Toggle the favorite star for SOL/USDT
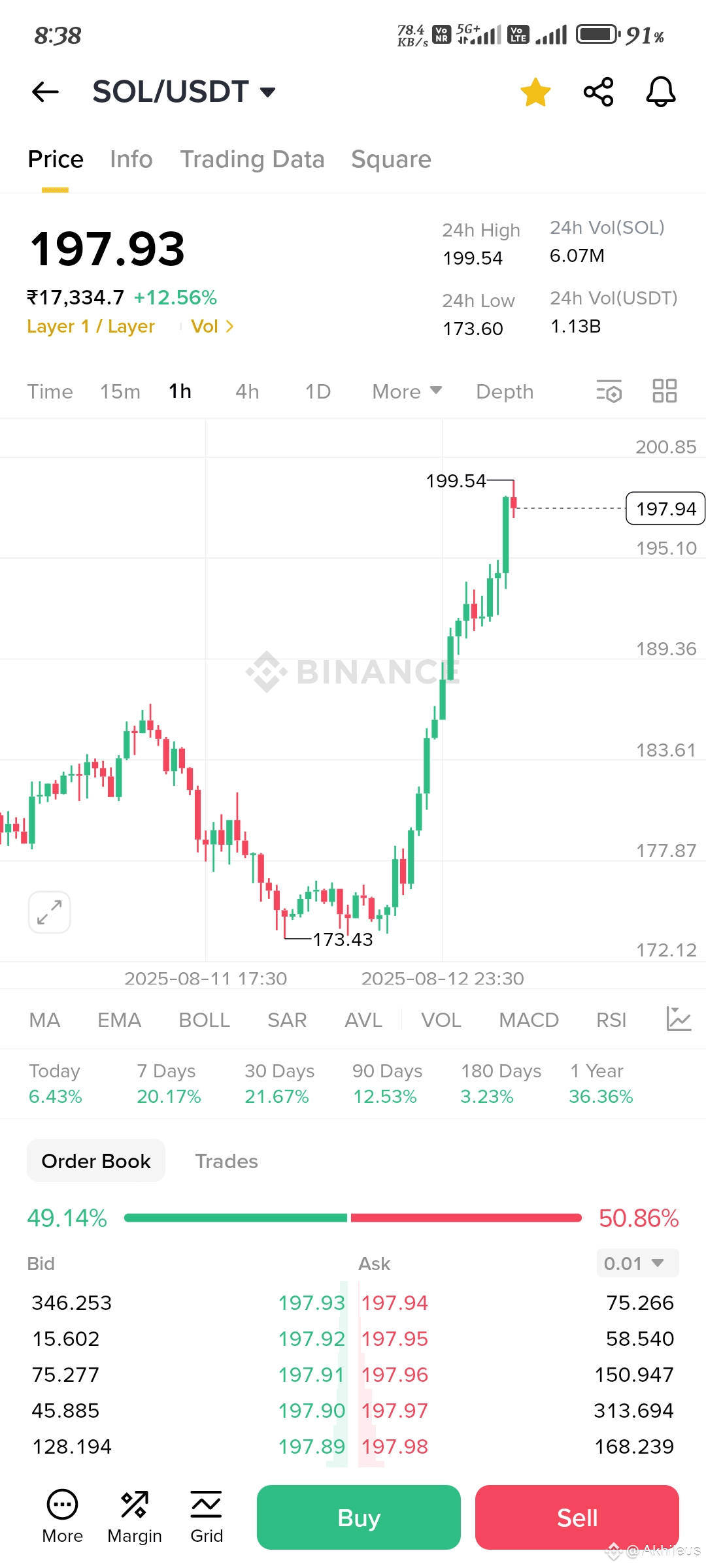The width and height of the screenshot is (706, 1568). (535, 92)
